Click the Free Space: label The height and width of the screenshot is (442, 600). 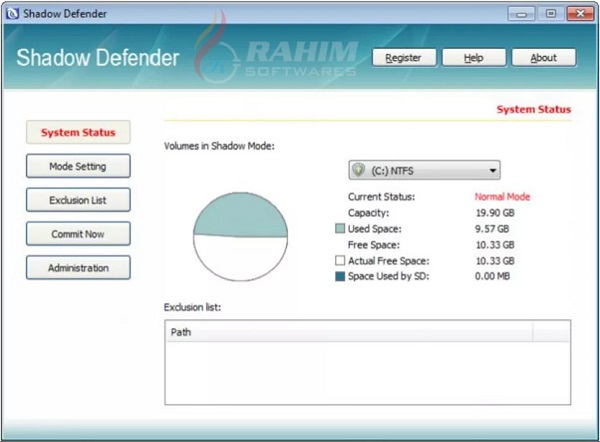(x=373, y=245)
